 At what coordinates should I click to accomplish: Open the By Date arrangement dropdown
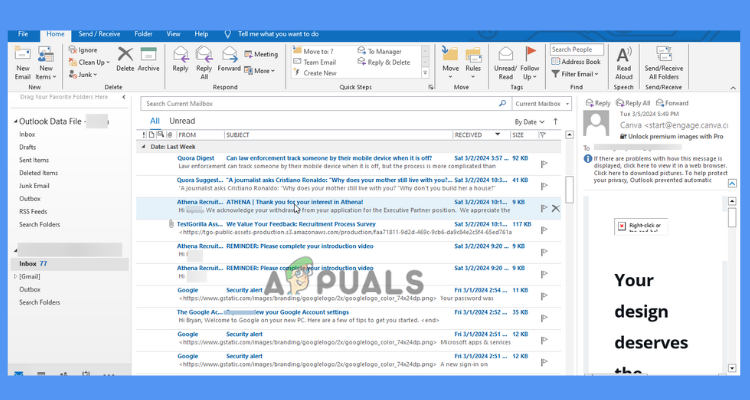(529, 122)
